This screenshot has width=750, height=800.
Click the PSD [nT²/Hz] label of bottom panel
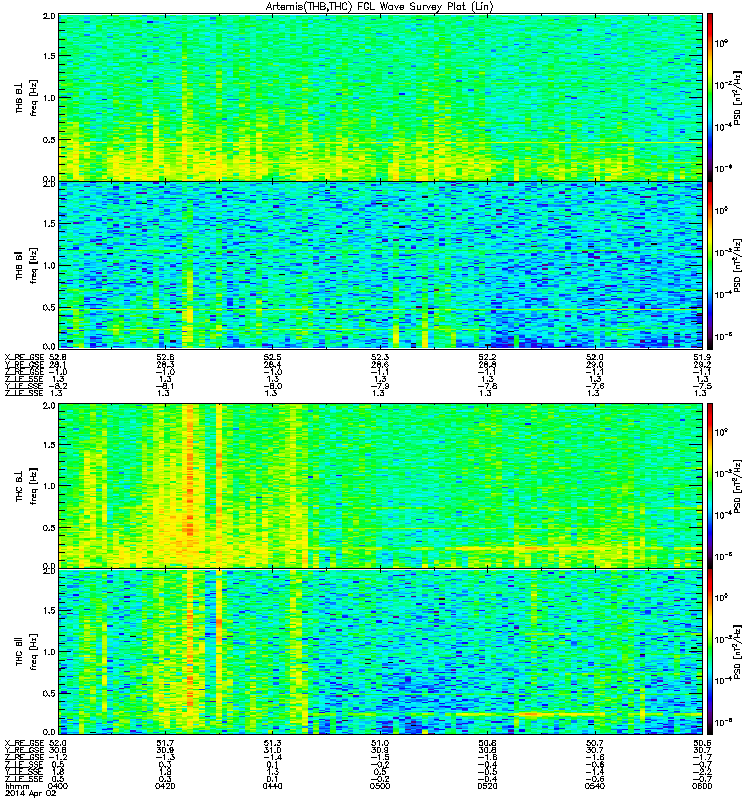(x=737, y=652)
